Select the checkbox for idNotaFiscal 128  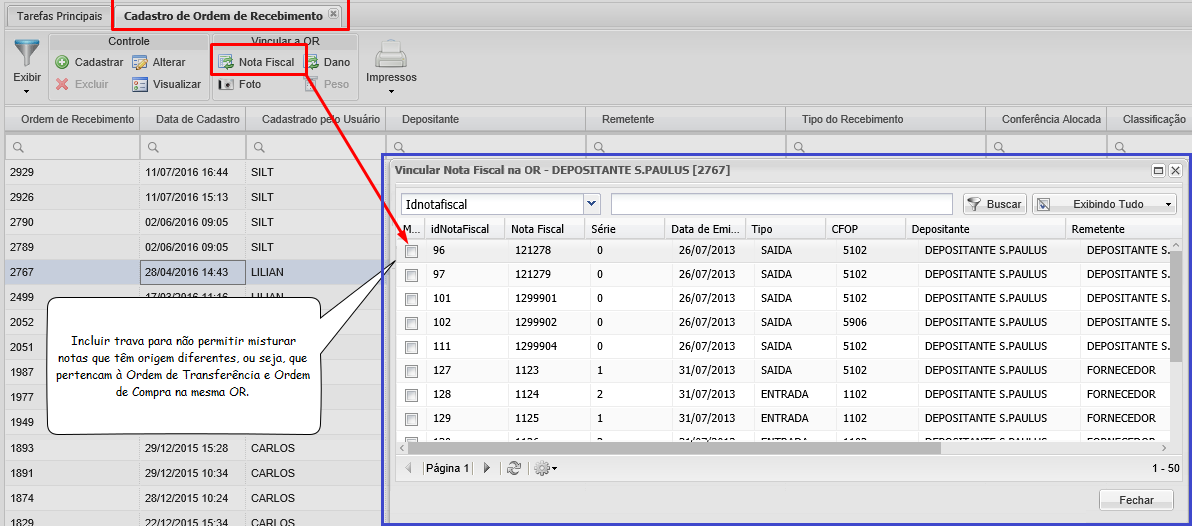pos(411,395)
